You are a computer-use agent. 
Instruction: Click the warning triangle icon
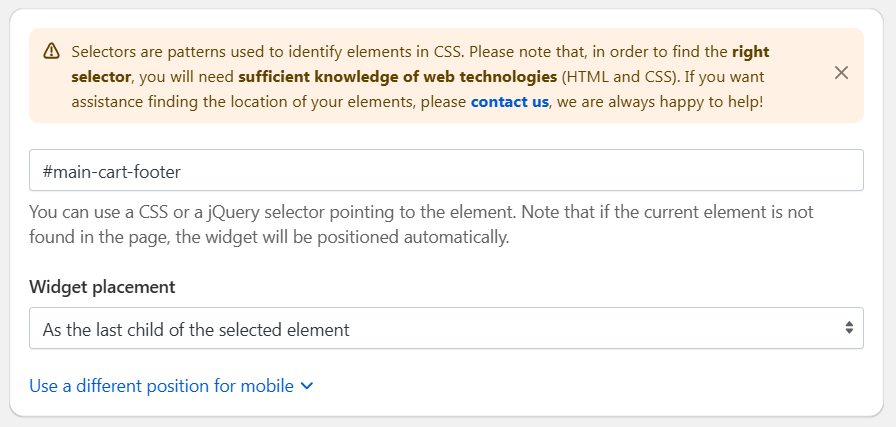click(51, 51)
